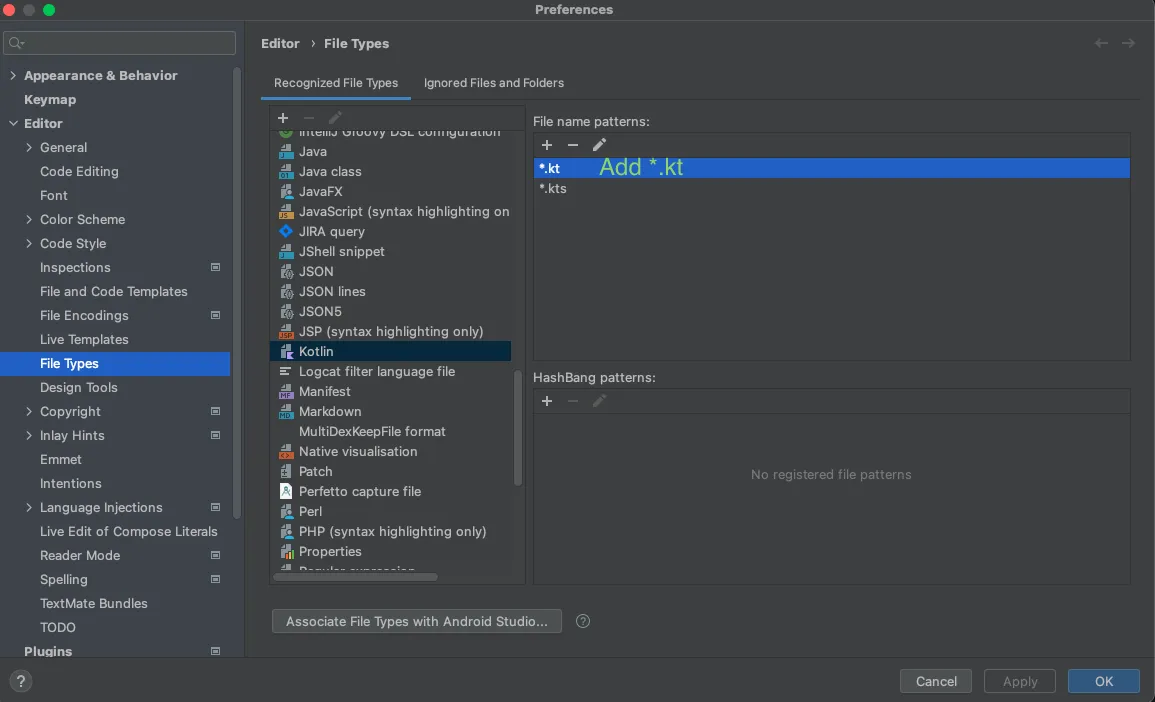Open the help button at bottom left
1155x702 pixels.
pyautogui.click(x=20, y=681)
